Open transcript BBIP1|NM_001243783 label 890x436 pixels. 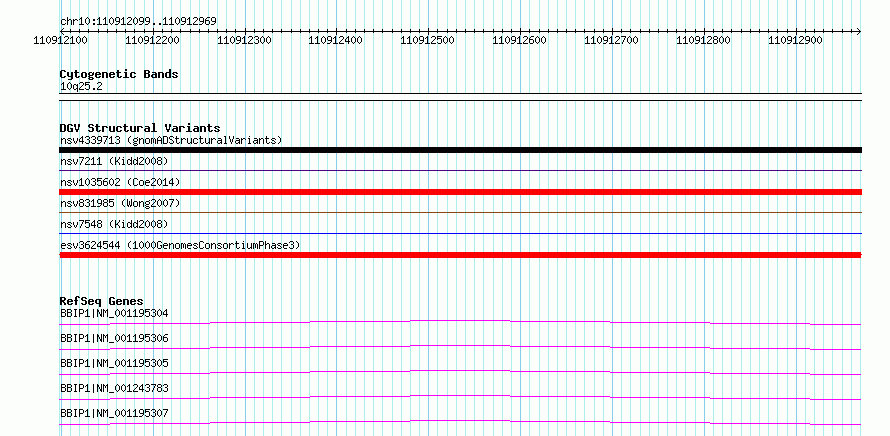(x=114, y=388)
